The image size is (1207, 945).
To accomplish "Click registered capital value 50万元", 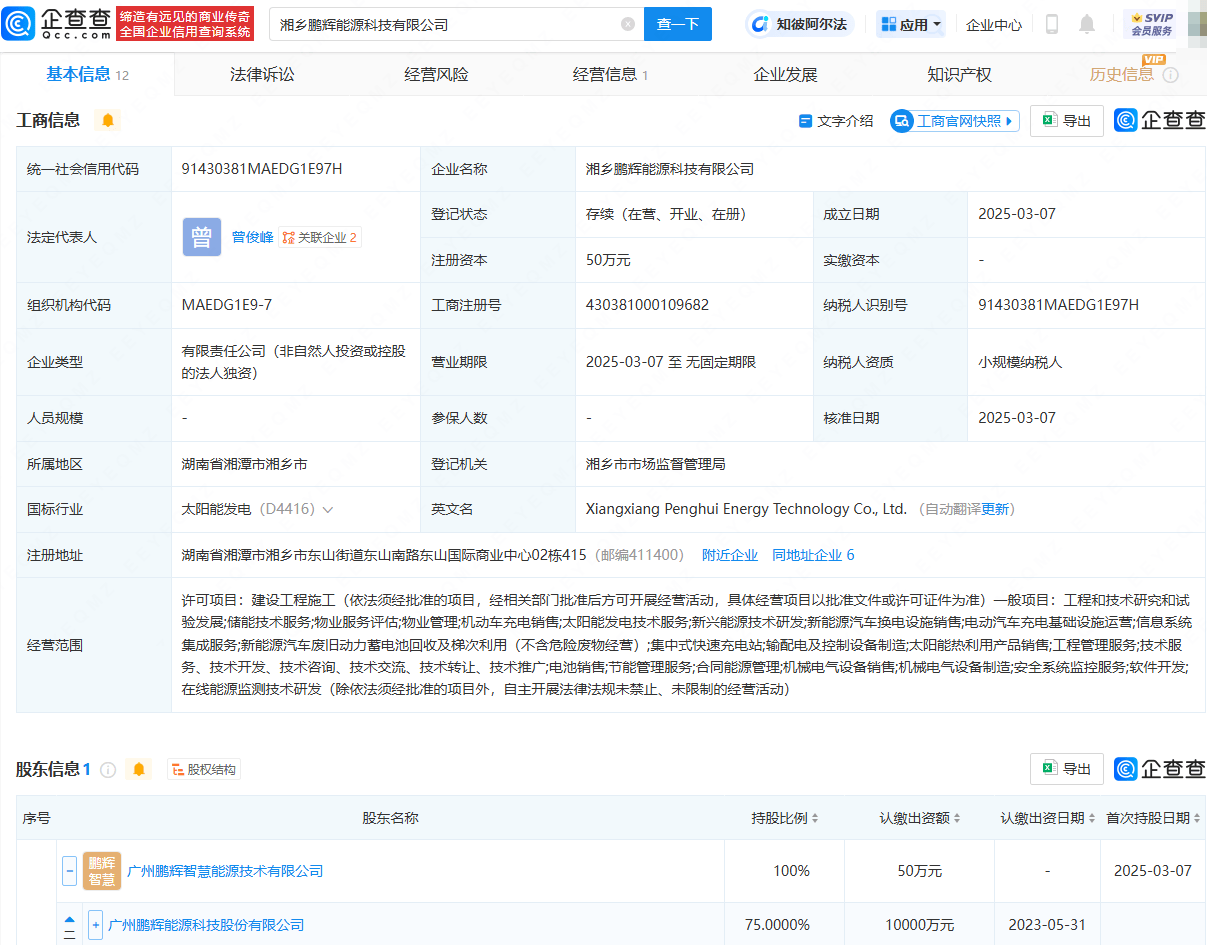I will (x=608, y=260).
